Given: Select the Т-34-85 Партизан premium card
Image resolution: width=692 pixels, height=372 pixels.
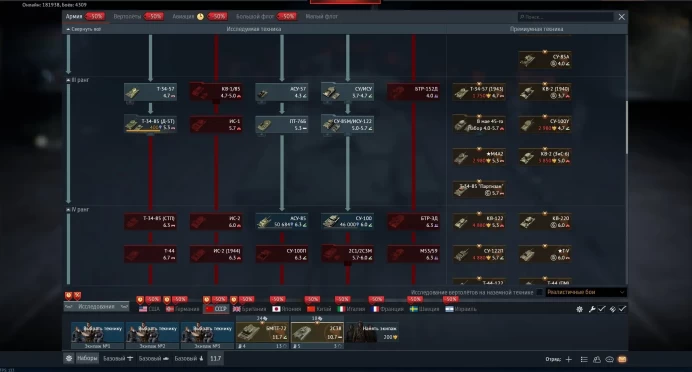Looking at the screenshot, I should click(479, 189).
